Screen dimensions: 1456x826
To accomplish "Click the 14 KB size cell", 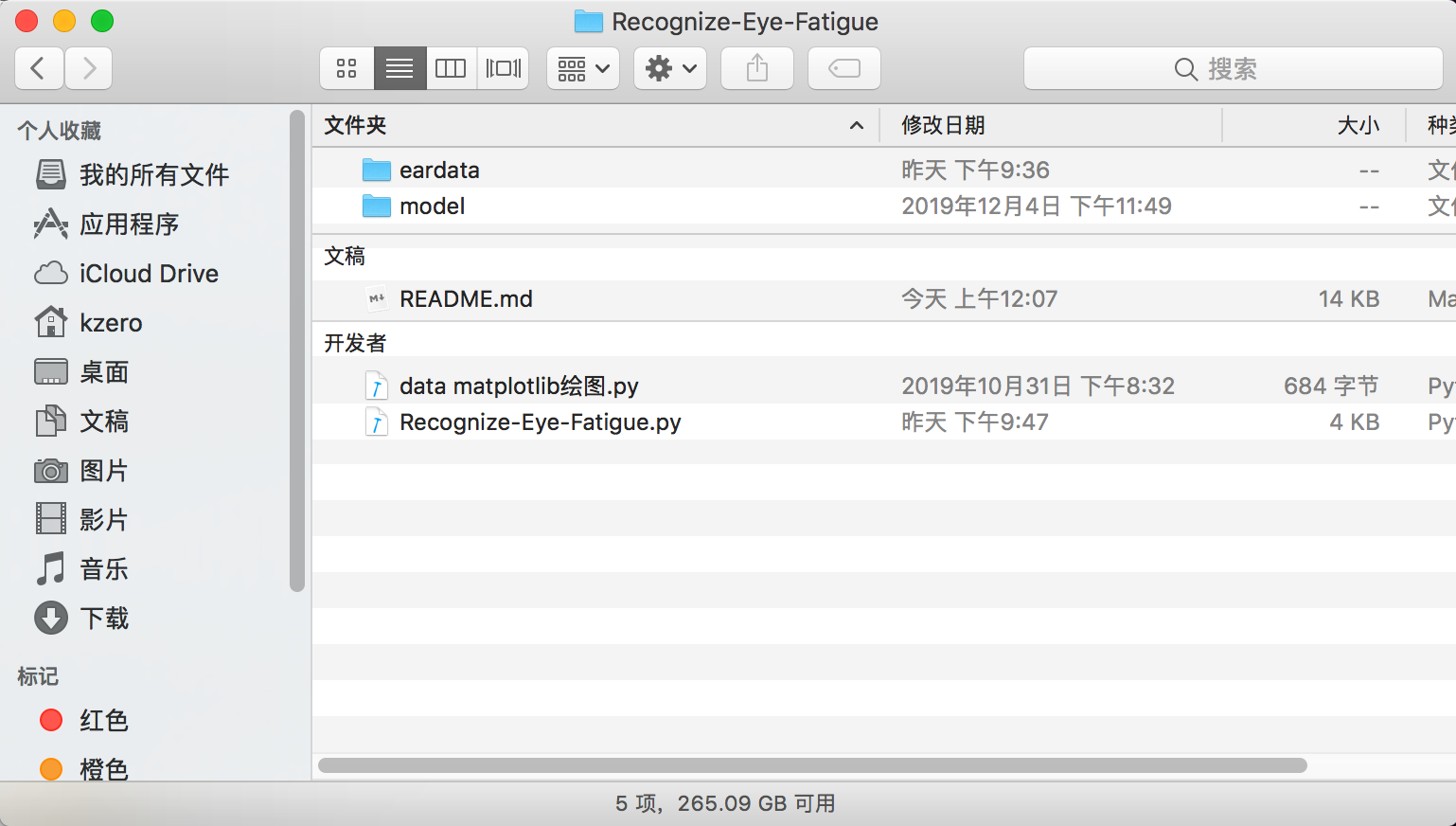I will tap(1349, 299).
